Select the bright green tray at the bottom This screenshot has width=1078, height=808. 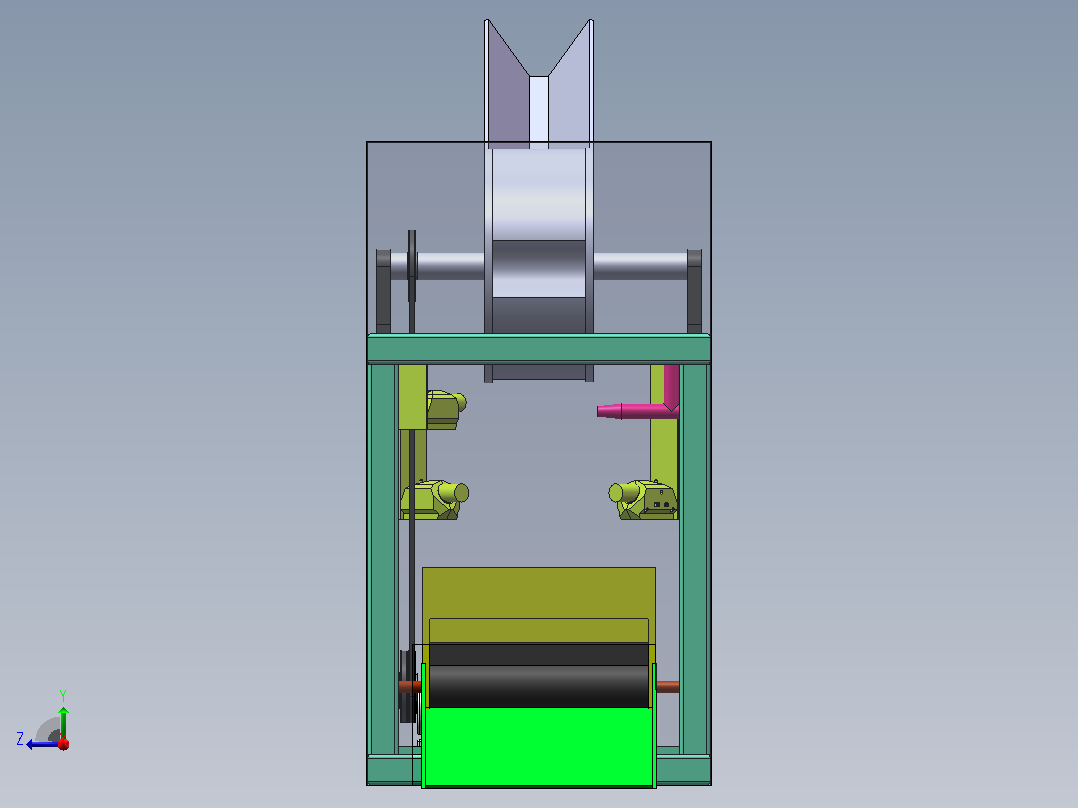pyautogui.click(x=539, y=747)
